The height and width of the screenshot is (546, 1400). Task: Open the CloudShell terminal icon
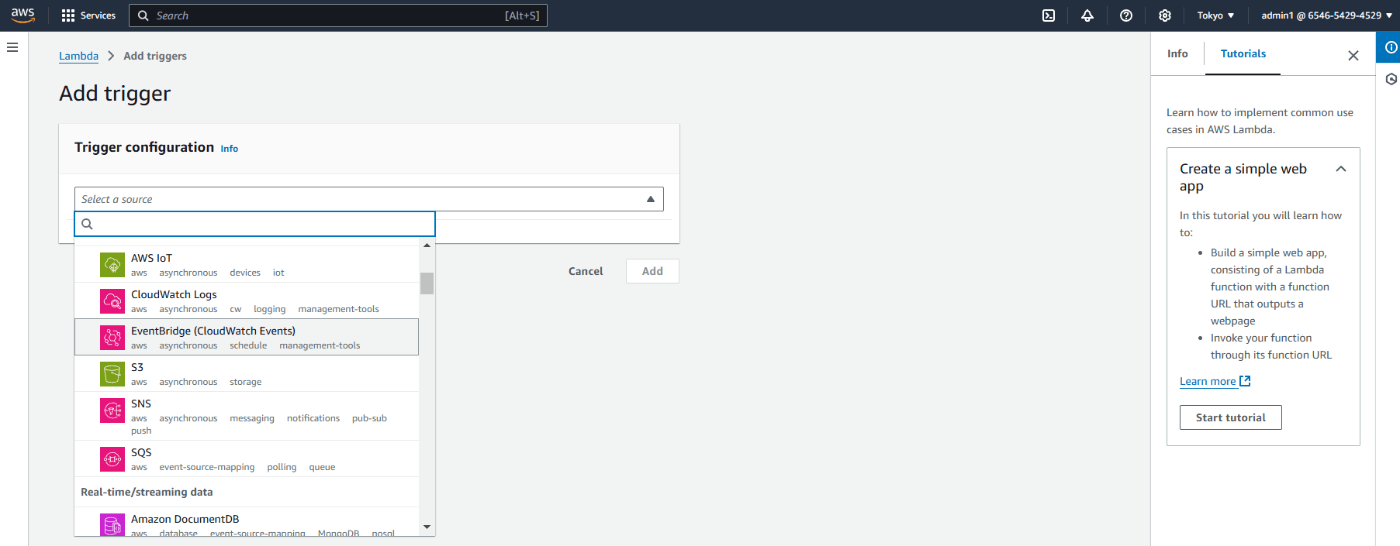(1048, 16)
